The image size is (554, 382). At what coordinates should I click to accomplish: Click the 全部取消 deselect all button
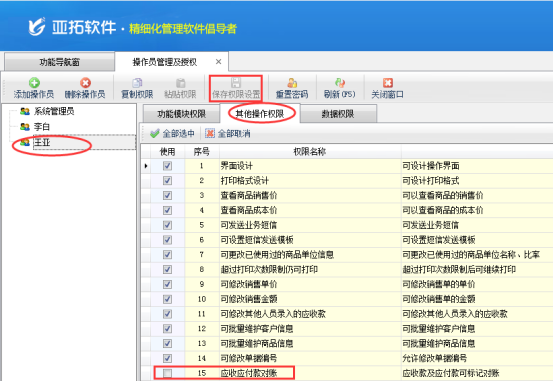pos(228,134)
